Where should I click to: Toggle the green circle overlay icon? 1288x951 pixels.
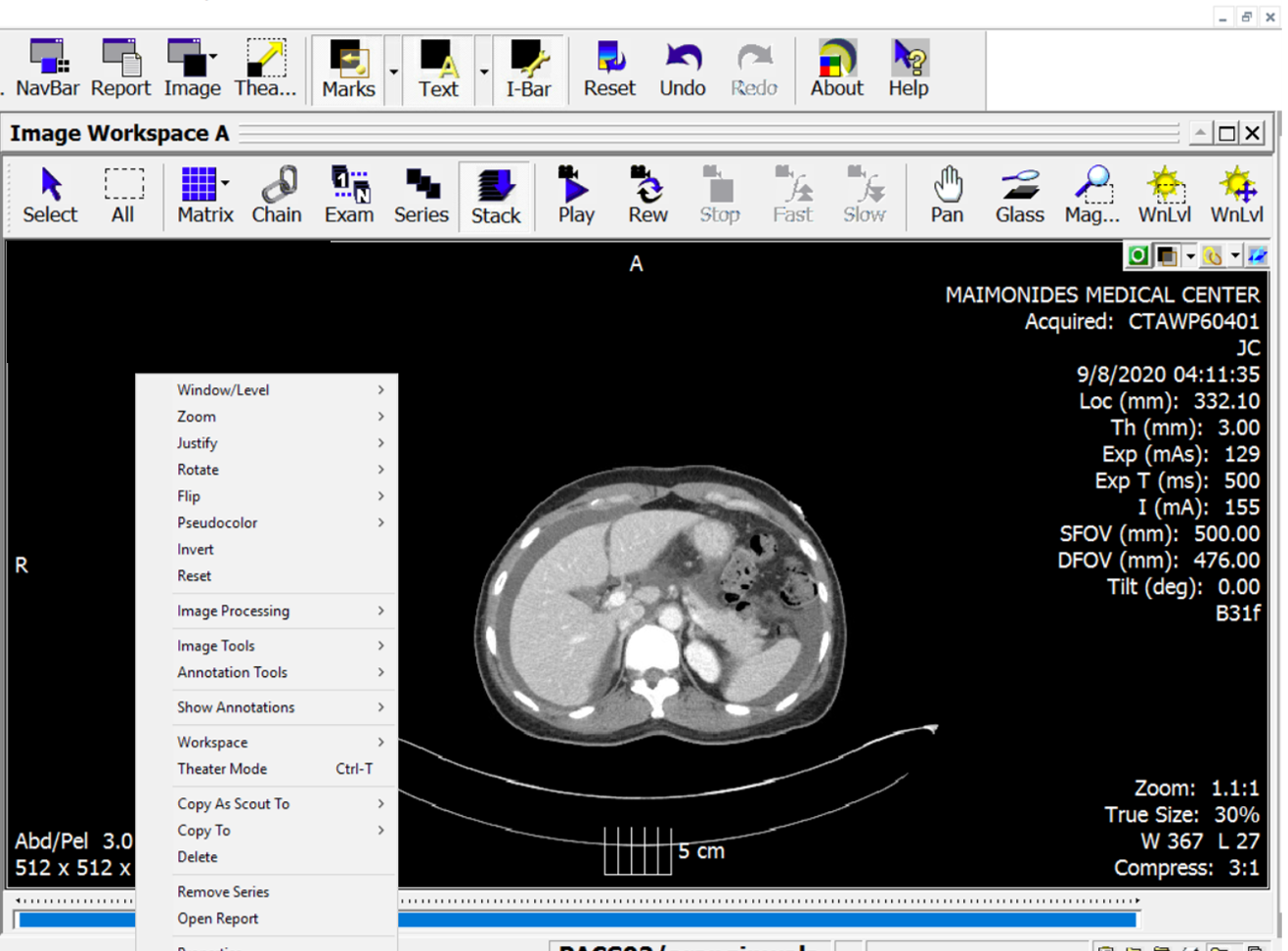click(1138, 256)
